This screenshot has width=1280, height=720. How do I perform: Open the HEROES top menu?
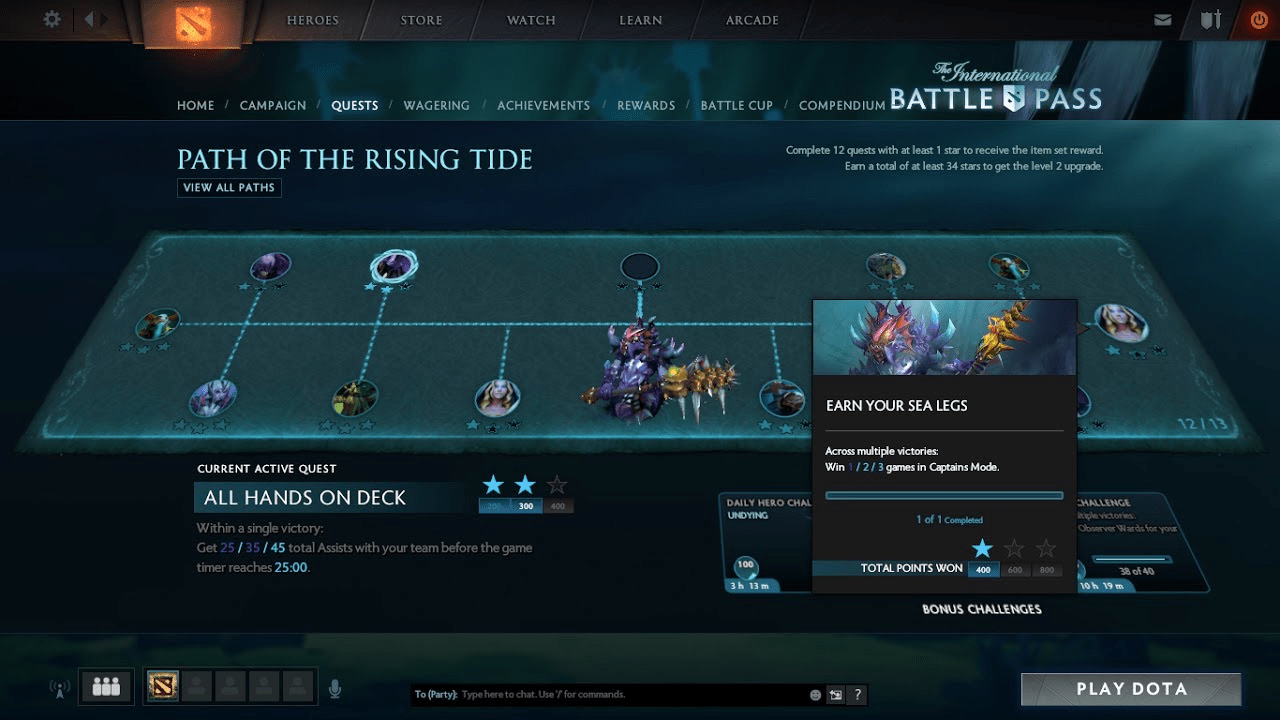click(313, 20)
